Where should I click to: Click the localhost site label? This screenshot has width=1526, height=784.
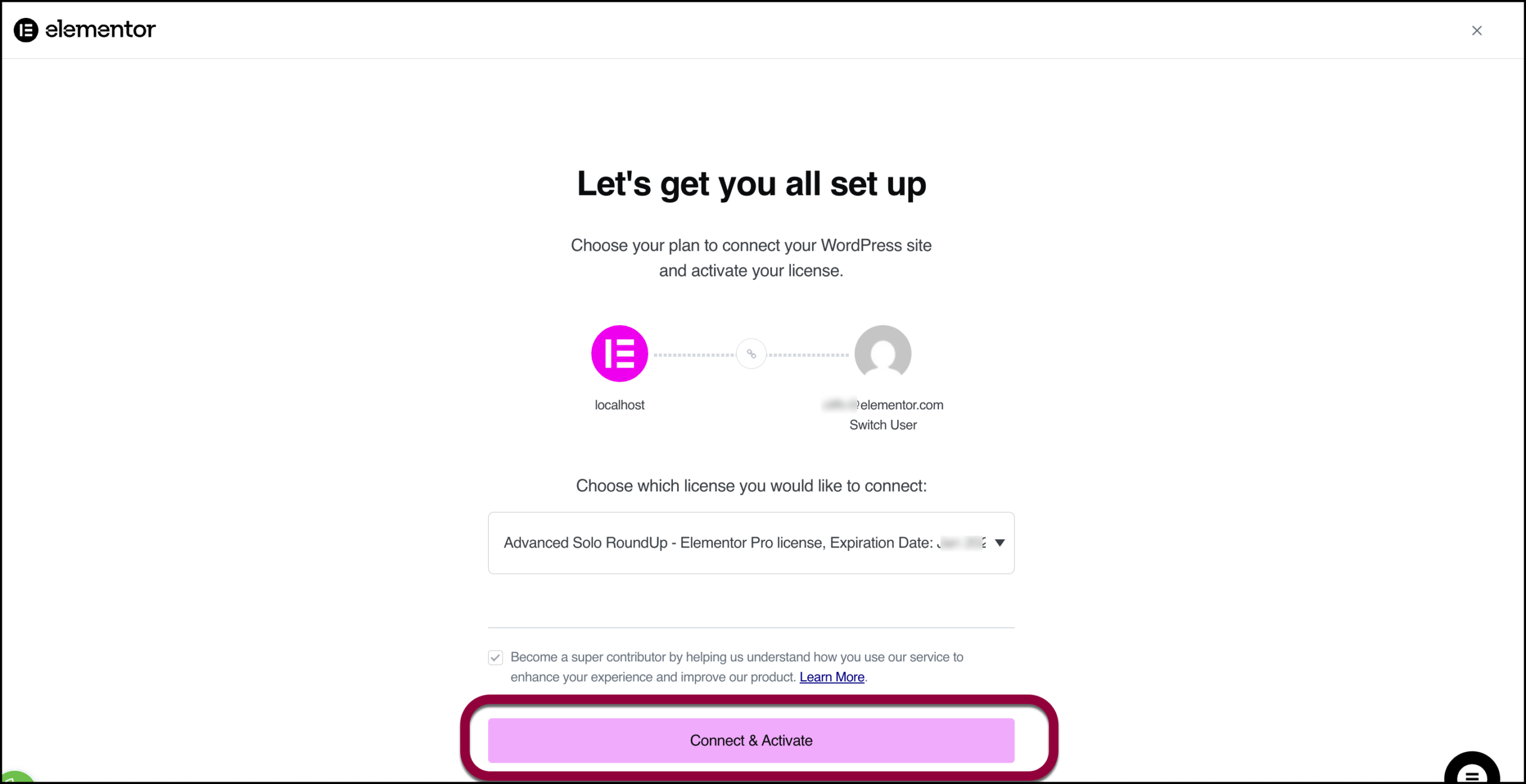619,405
